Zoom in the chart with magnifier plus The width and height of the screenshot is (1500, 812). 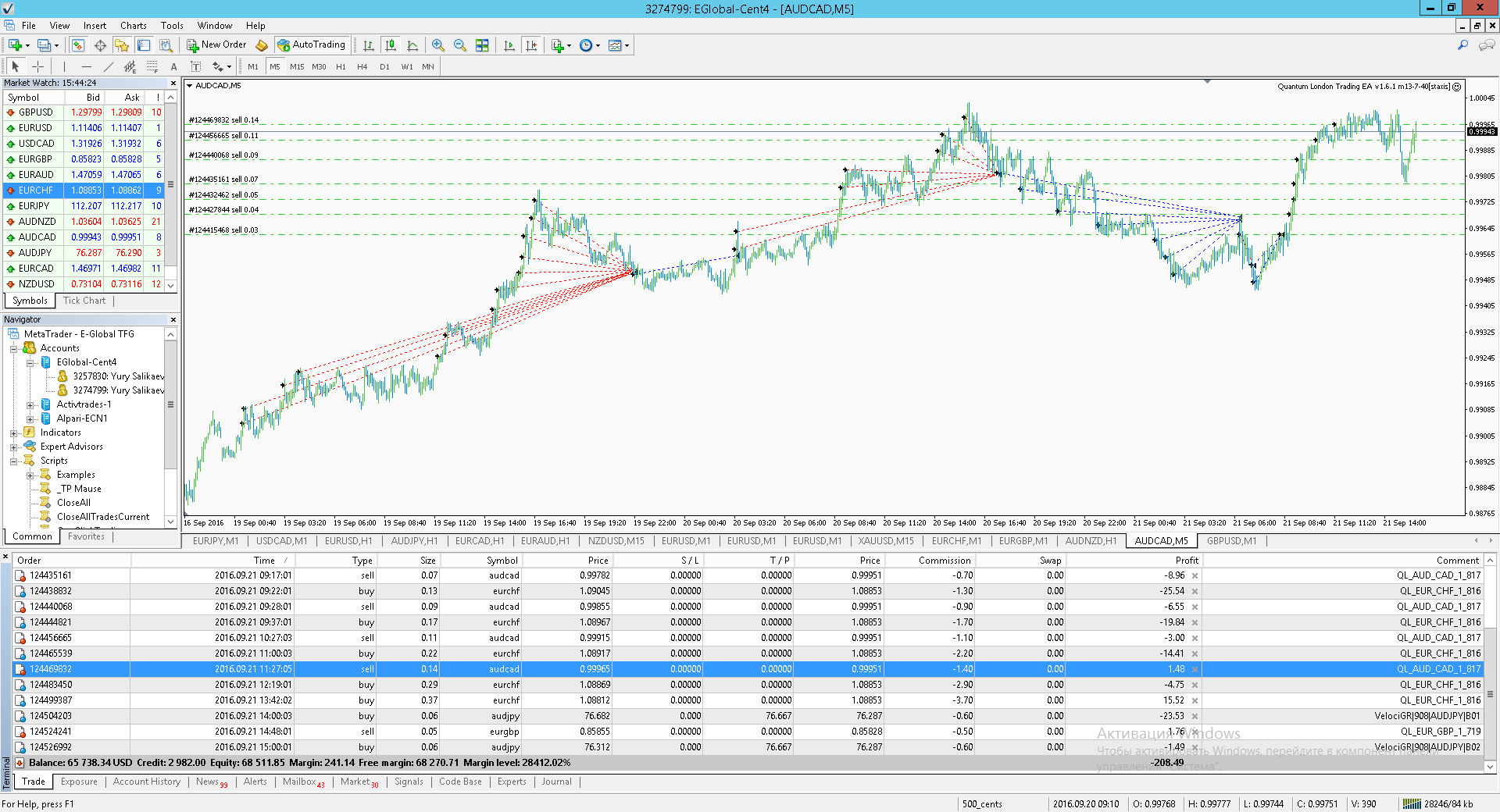pyautogui.click(x=438, y=45)
